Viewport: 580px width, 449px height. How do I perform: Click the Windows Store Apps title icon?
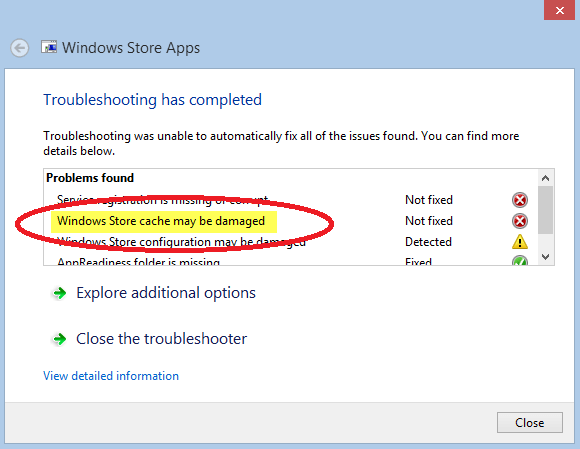click(49, 47)
